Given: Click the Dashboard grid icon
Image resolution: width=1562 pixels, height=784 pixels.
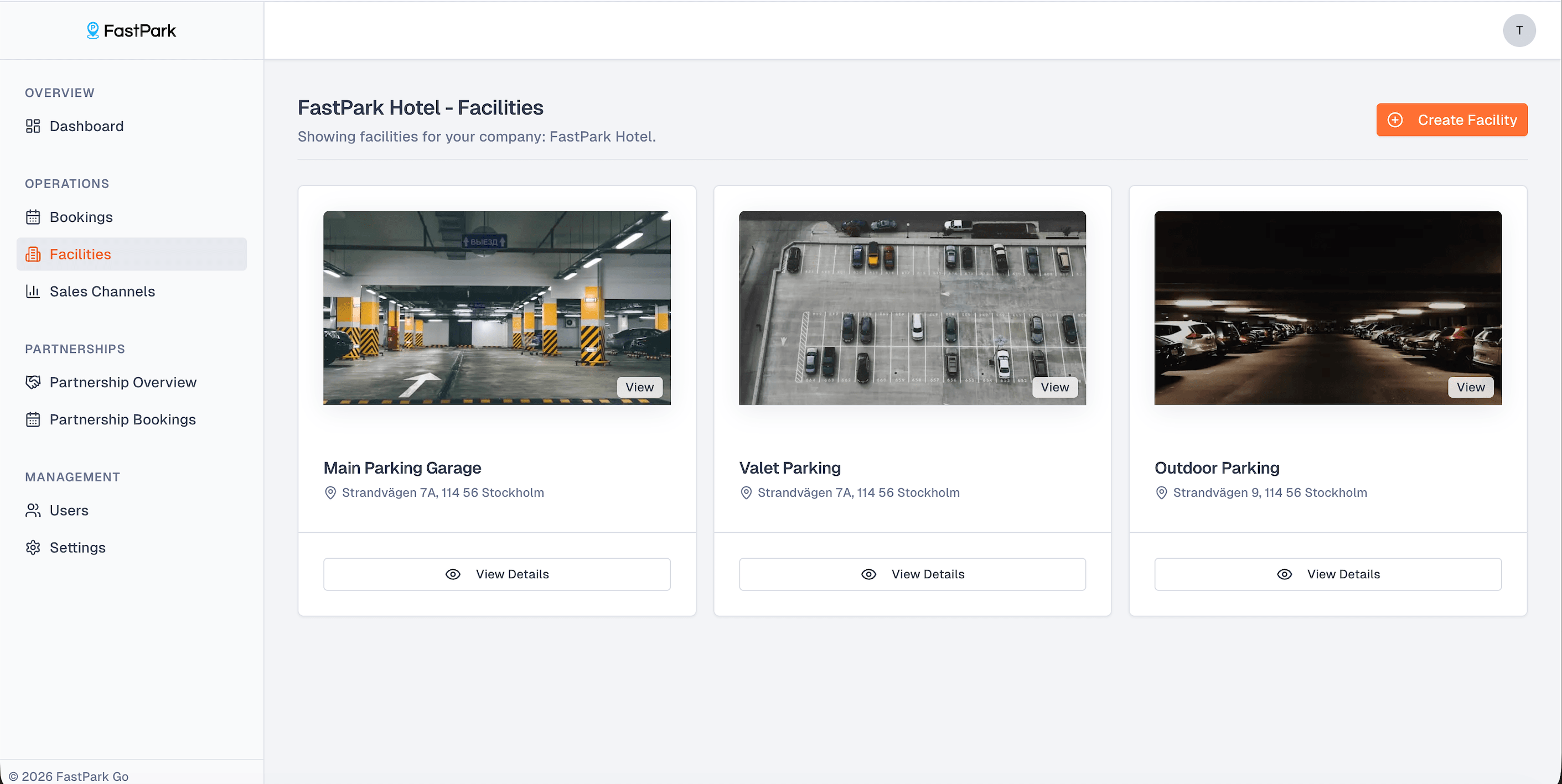Looking at the screenshot, I should tap(33, 126).
